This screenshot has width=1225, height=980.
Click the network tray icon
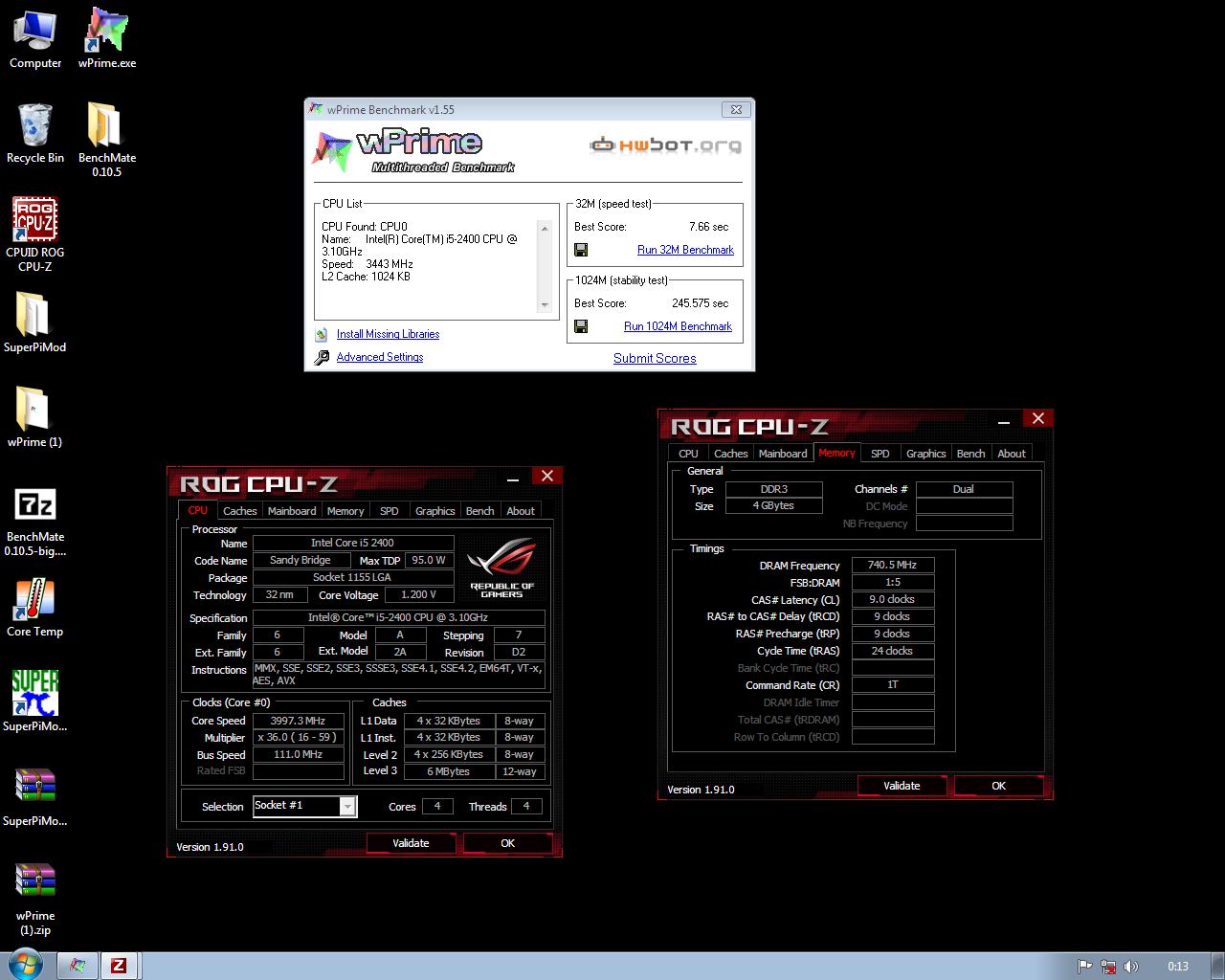(x=1108, y=967)
